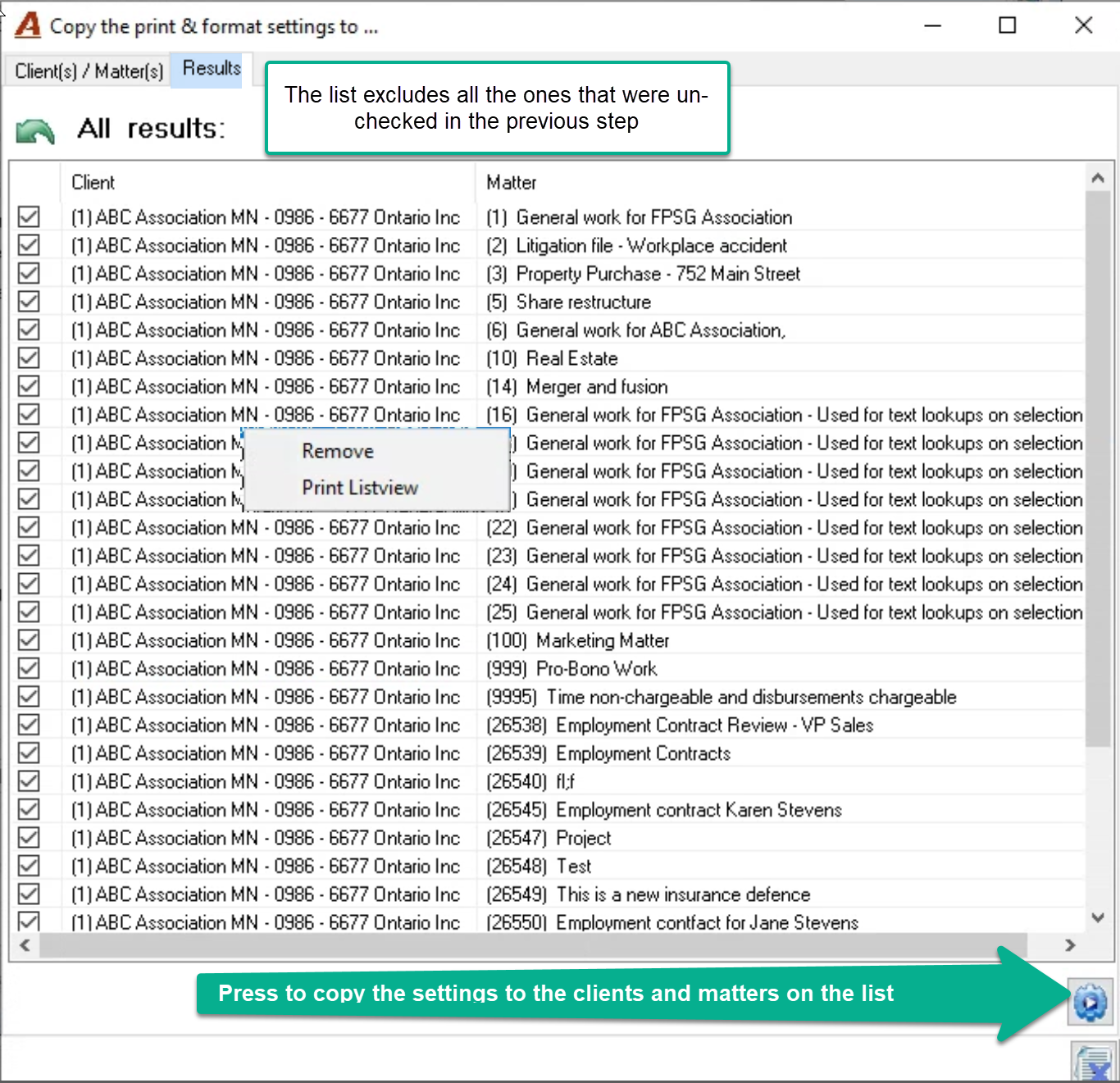
Task: Uncheck the Pro-Bono Work row
Action: coord(29,668)
